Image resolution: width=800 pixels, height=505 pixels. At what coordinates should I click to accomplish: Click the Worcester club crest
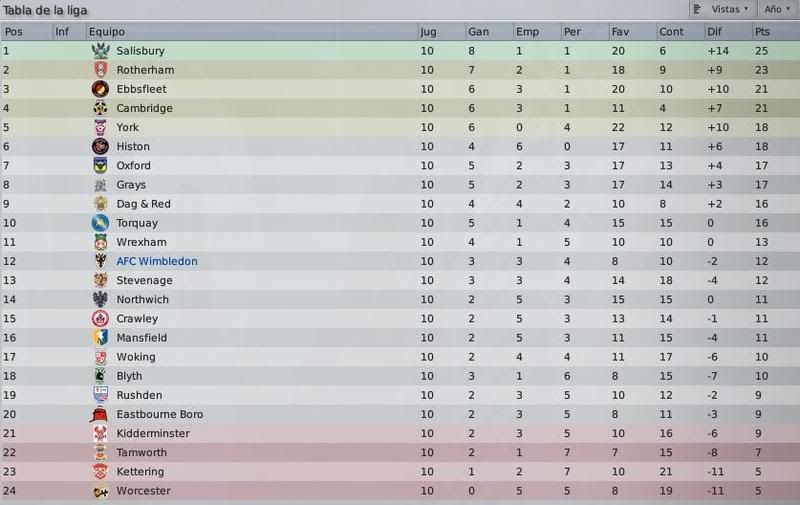pos(101,491)
